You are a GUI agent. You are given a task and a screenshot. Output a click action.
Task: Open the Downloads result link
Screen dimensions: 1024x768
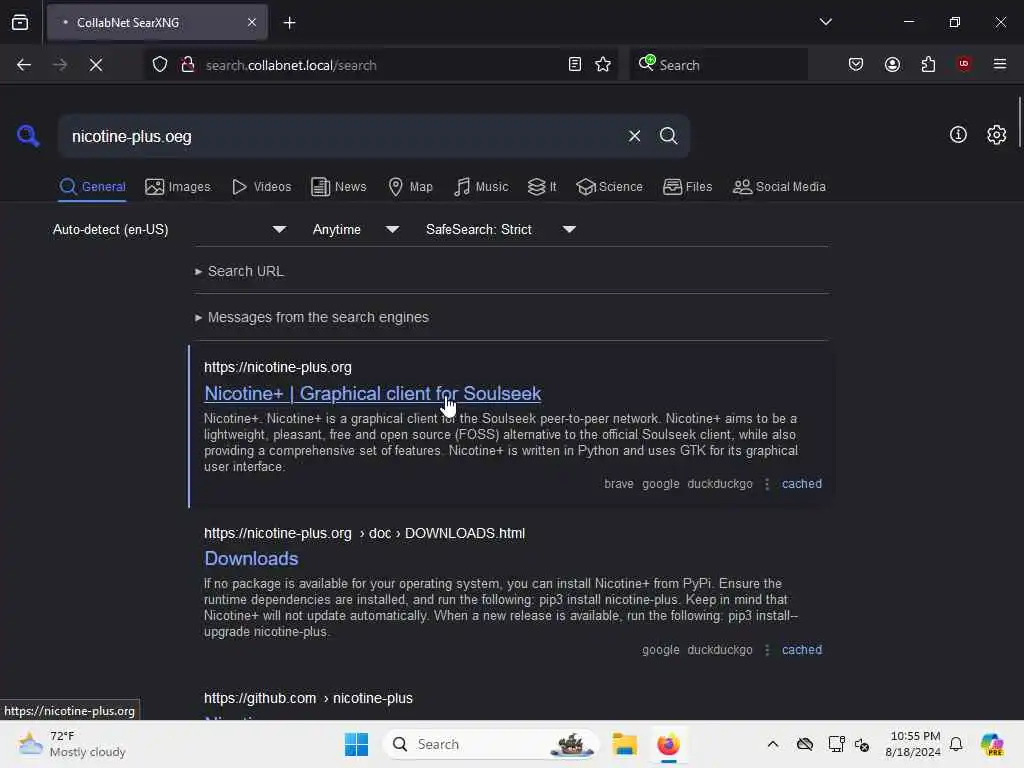[x=251, y=559]
